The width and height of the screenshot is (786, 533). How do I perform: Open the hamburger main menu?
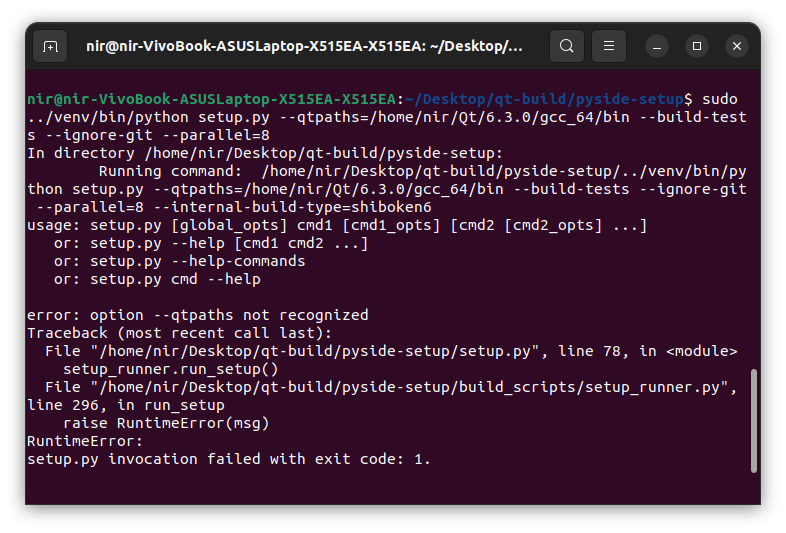608,46
